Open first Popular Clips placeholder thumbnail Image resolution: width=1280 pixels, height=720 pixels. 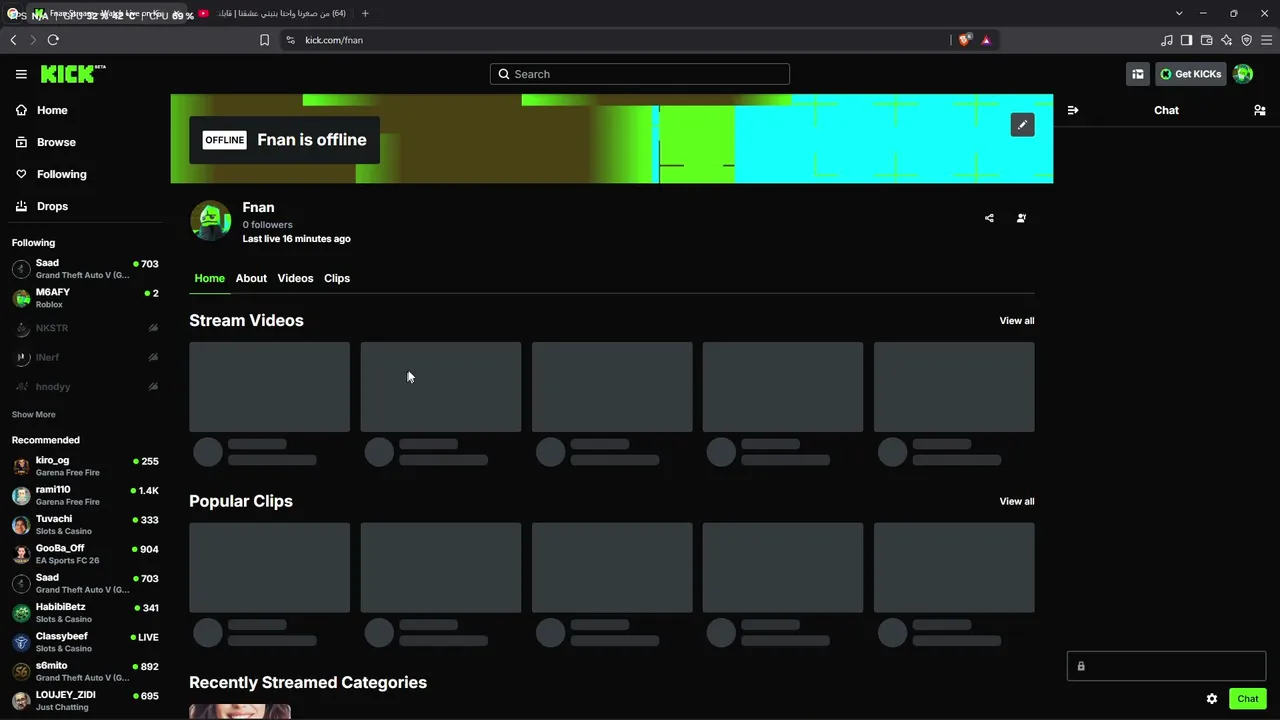tap(270, 567)
